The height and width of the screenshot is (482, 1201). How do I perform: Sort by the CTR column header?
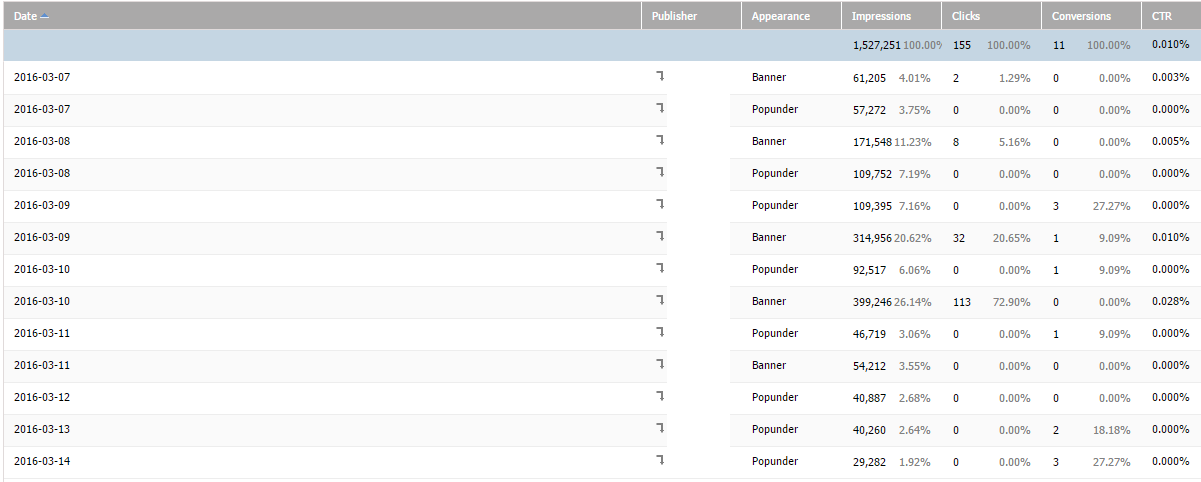1161,16
